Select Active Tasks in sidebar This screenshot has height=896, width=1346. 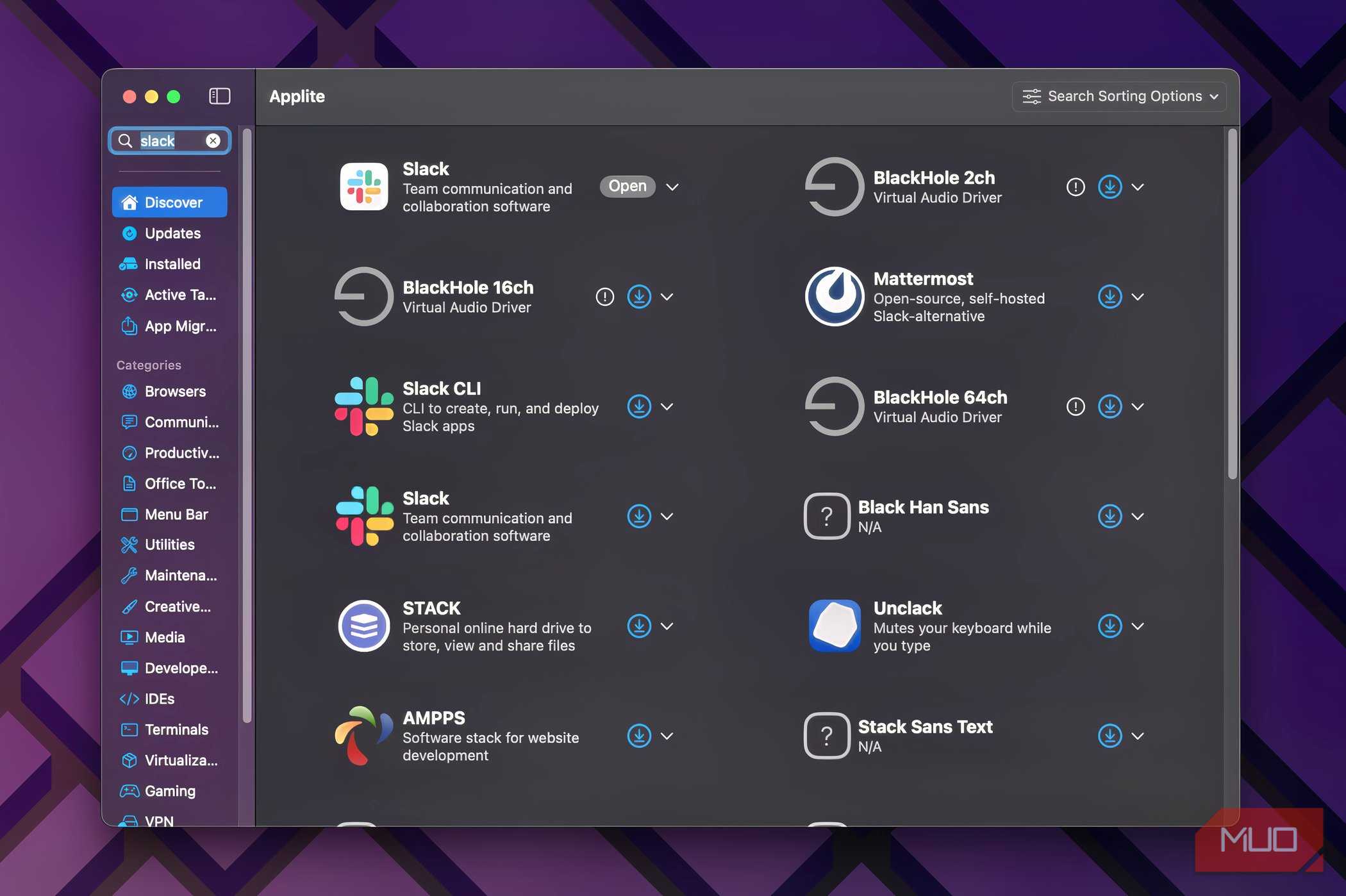pyautogui.click(x=170, y=295)
